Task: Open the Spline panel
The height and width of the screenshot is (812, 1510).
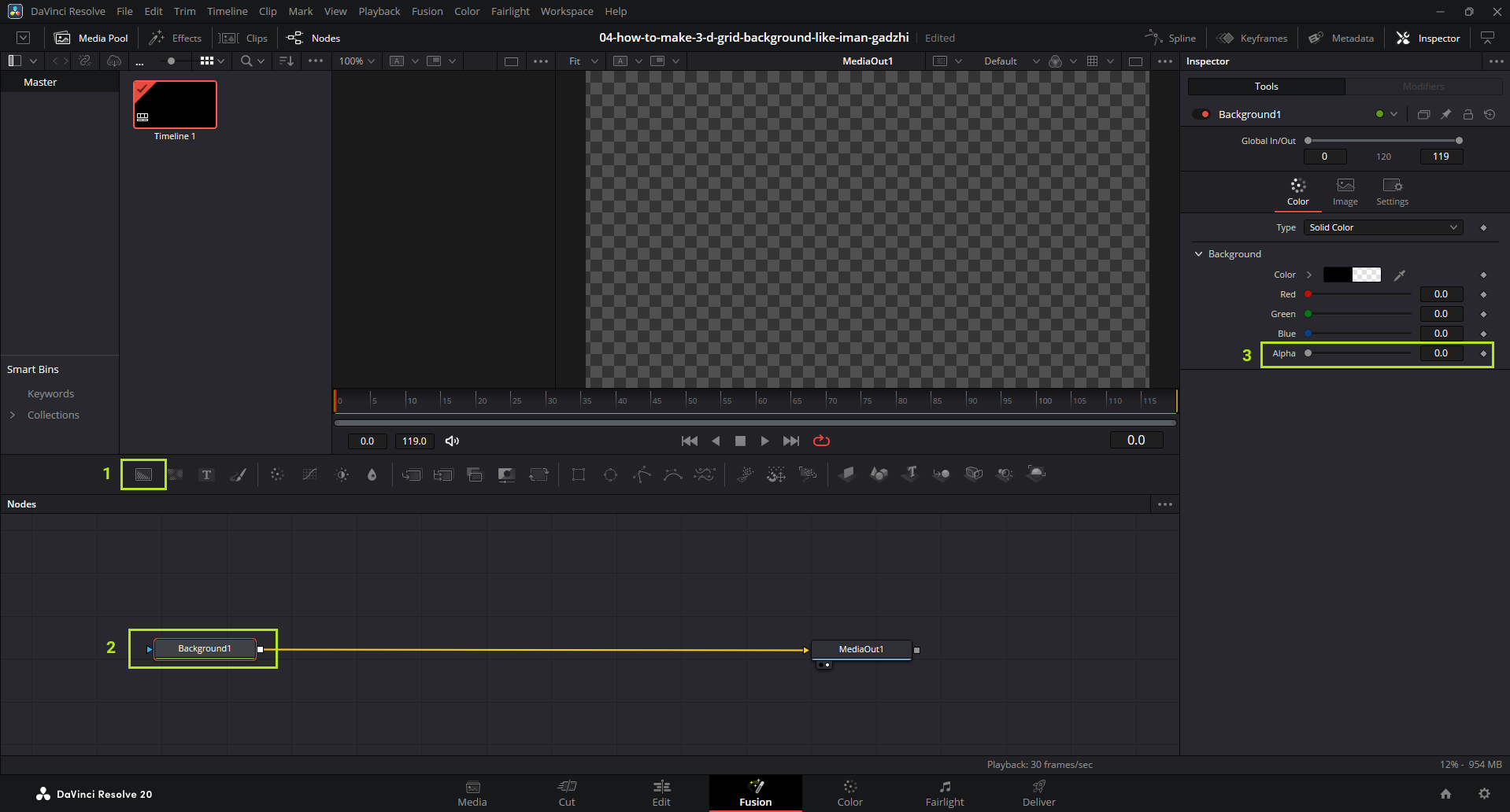Action: tap(1171, 38)
